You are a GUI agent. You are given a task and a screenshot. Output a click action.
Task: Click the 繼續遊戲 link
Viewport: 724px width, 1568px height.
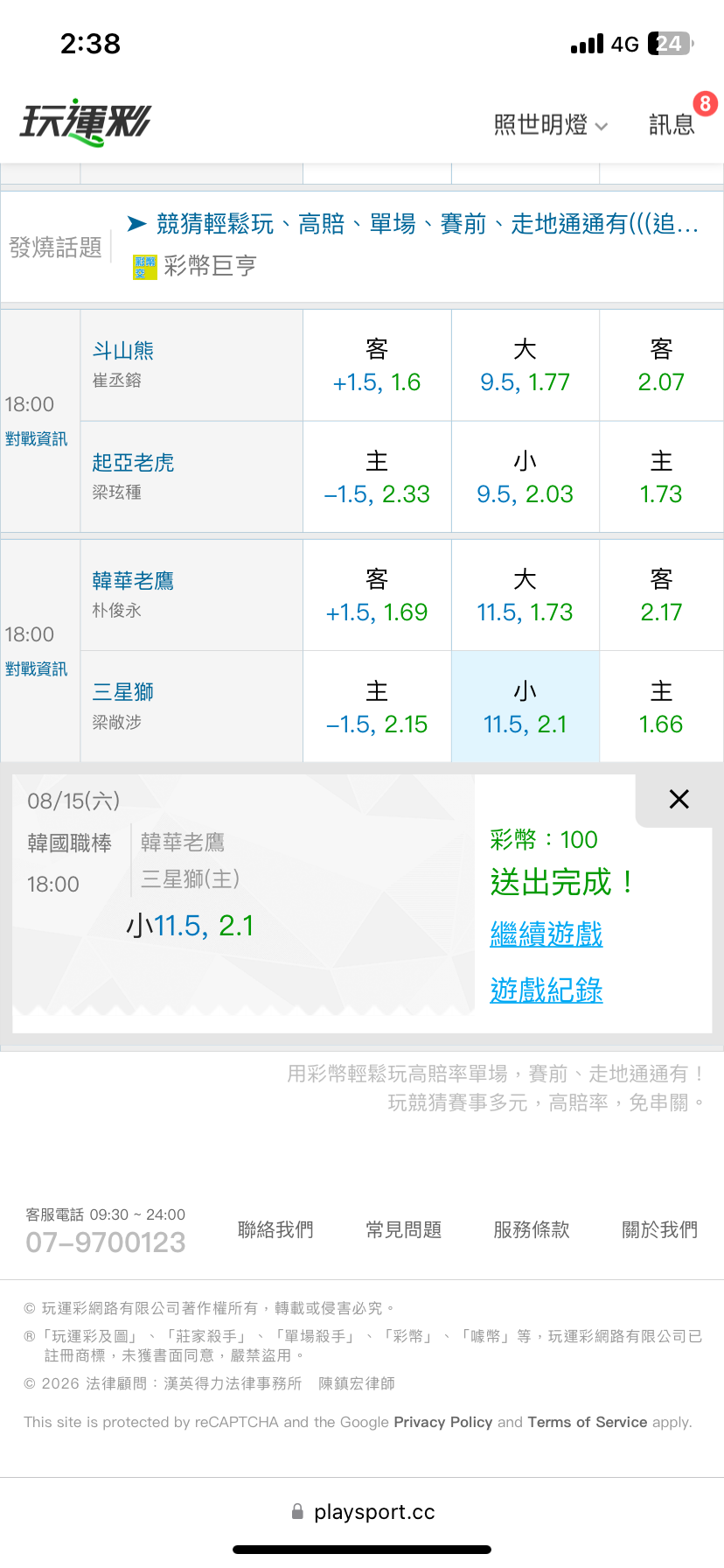click(546, 934)
